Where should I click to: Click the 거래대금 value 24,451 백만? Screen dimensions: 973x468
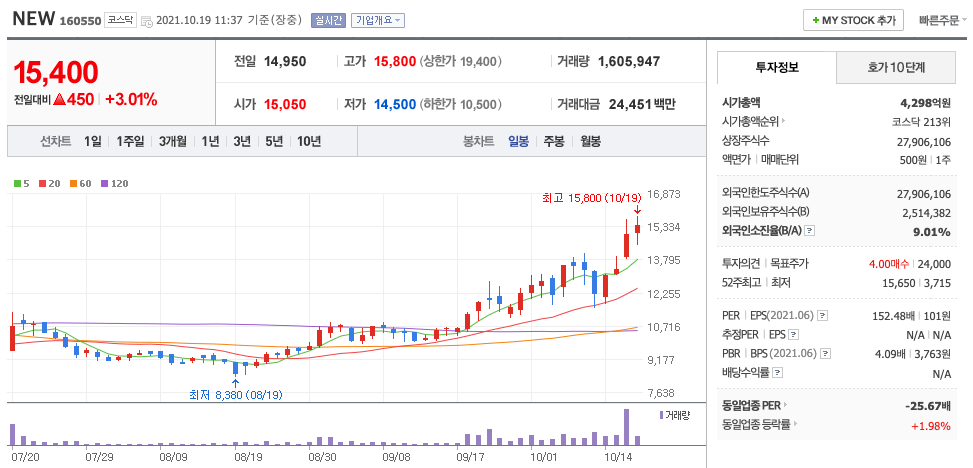[x=642, y=104]
